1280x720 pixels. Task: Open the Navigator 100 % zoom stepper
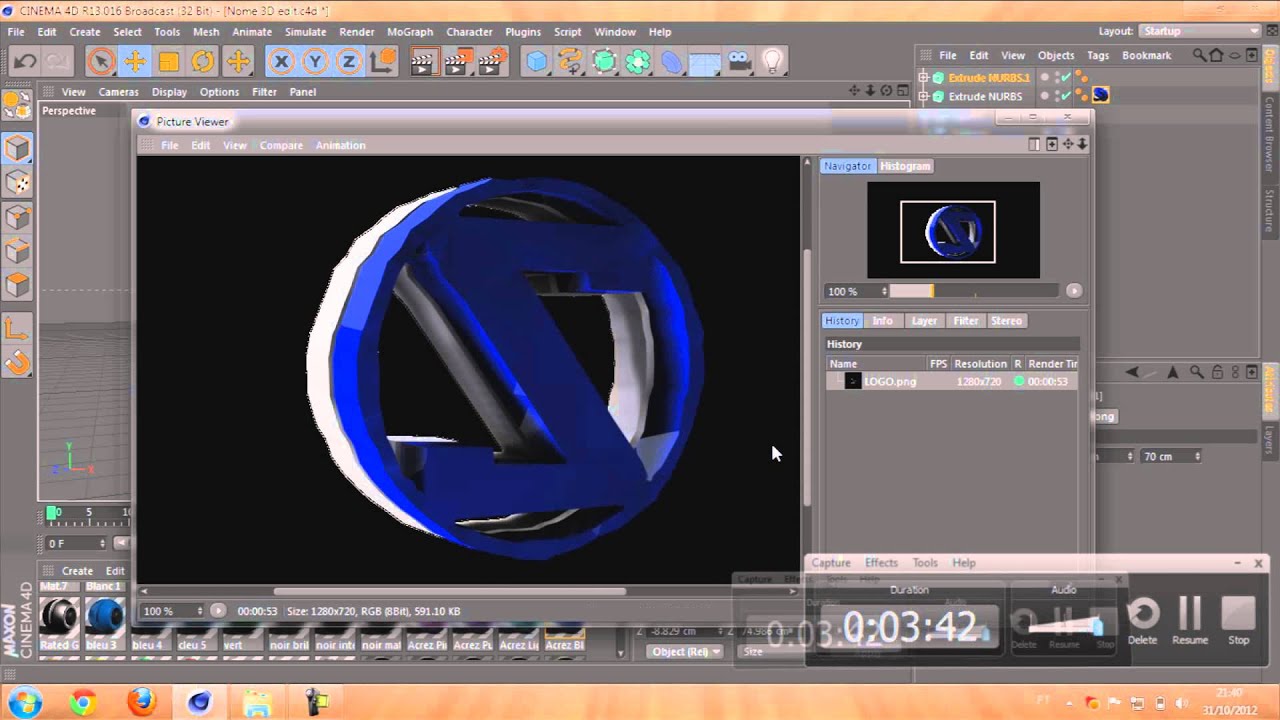[x=884, y=291]
